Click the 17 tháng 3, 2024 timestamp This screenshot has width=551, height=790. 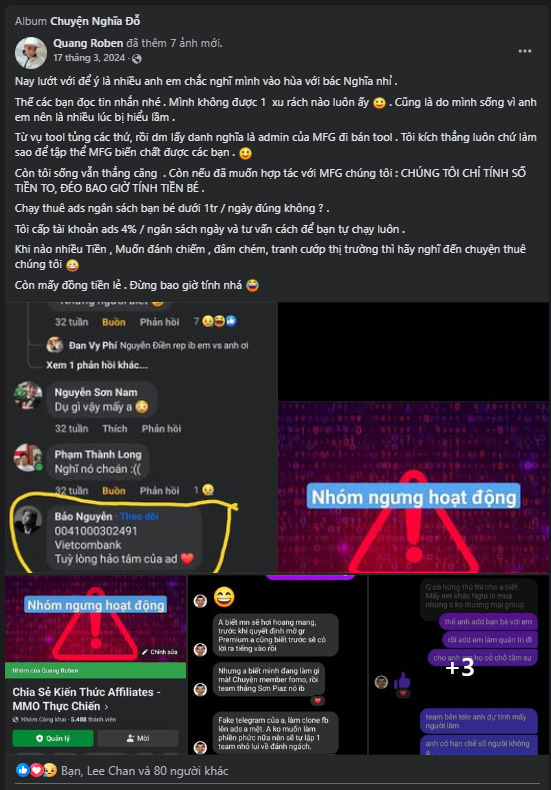coord(89,58)
